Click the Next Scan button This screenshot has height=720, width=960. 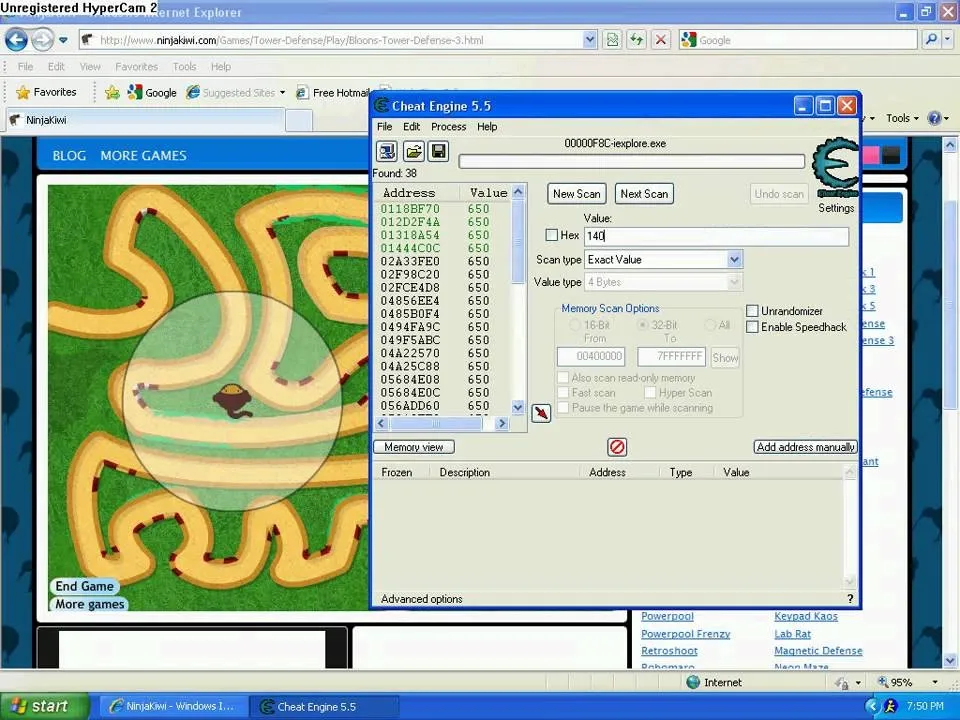point(644,194)
